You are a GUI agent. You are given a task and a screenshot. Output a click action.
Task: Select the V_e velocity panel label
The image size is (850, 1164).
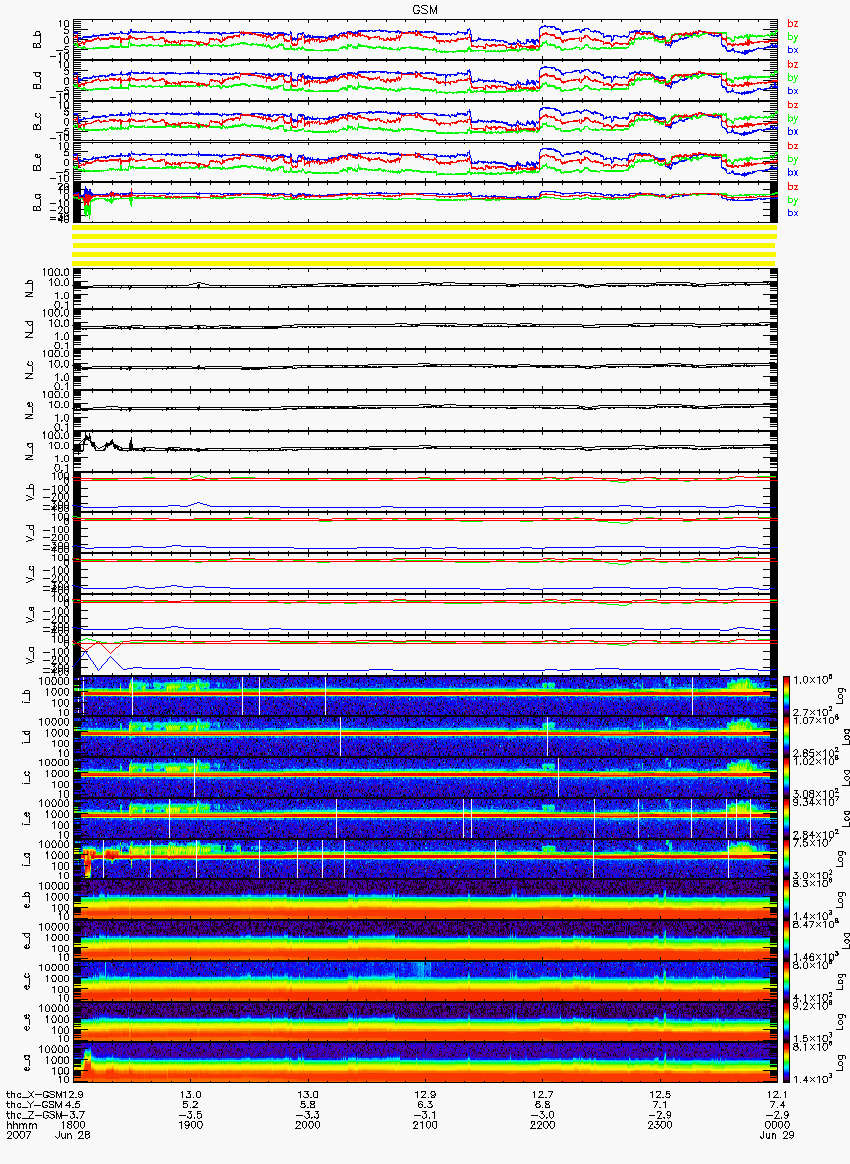[x=29, y=614]
